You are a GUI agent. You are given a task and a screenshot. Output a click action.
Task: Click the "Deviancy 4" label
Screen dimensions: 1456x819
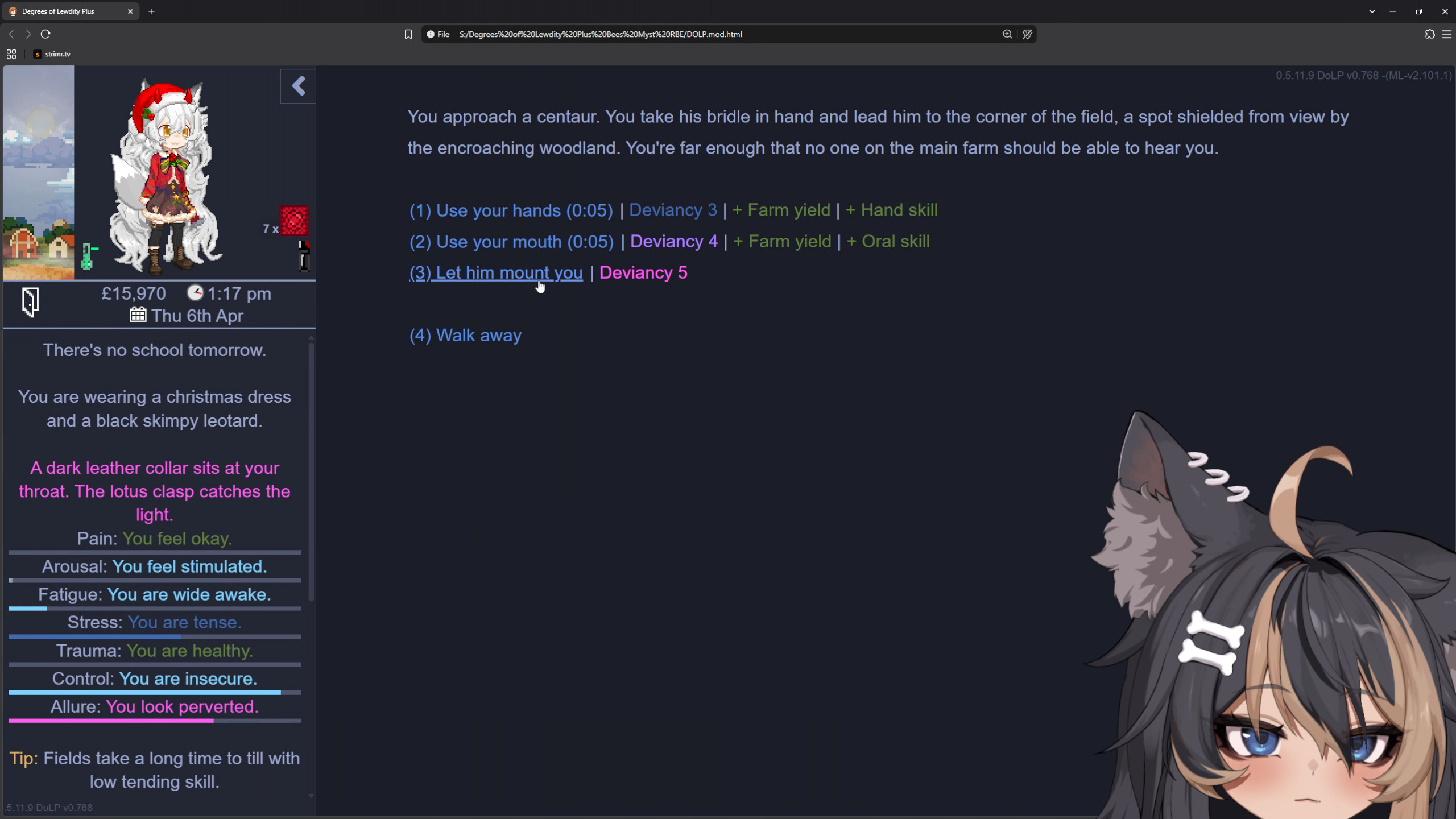[674, 241]
